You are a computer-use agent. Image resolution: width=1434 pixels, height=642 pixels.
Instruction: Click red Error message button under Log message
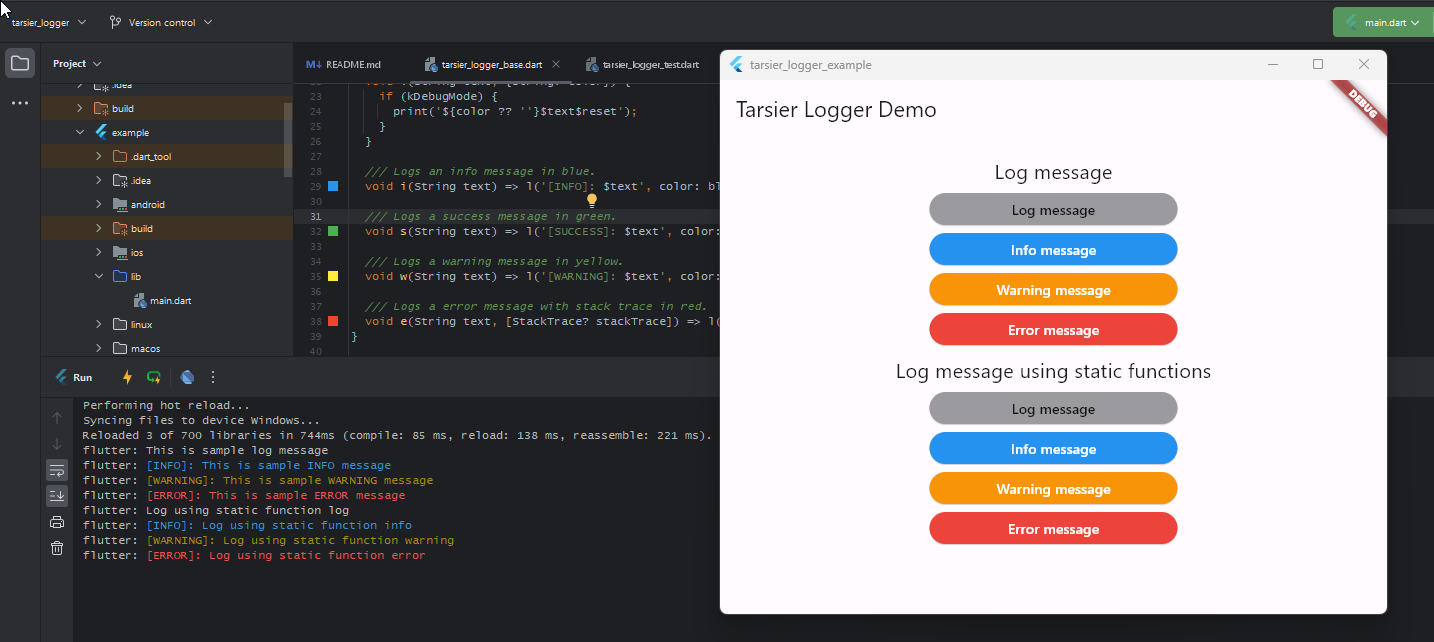point(1053,330)
